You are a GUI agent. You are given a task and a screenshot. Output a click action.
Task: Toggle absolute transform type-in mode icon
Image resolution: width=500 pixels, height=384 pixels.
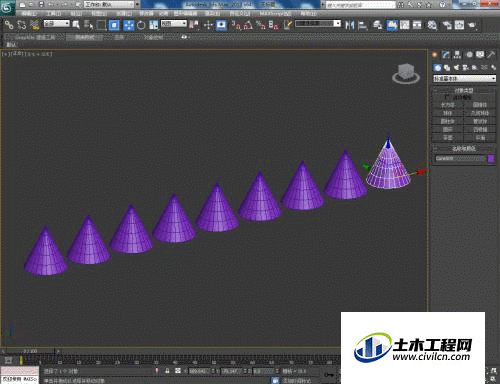[x=178, y=371]
